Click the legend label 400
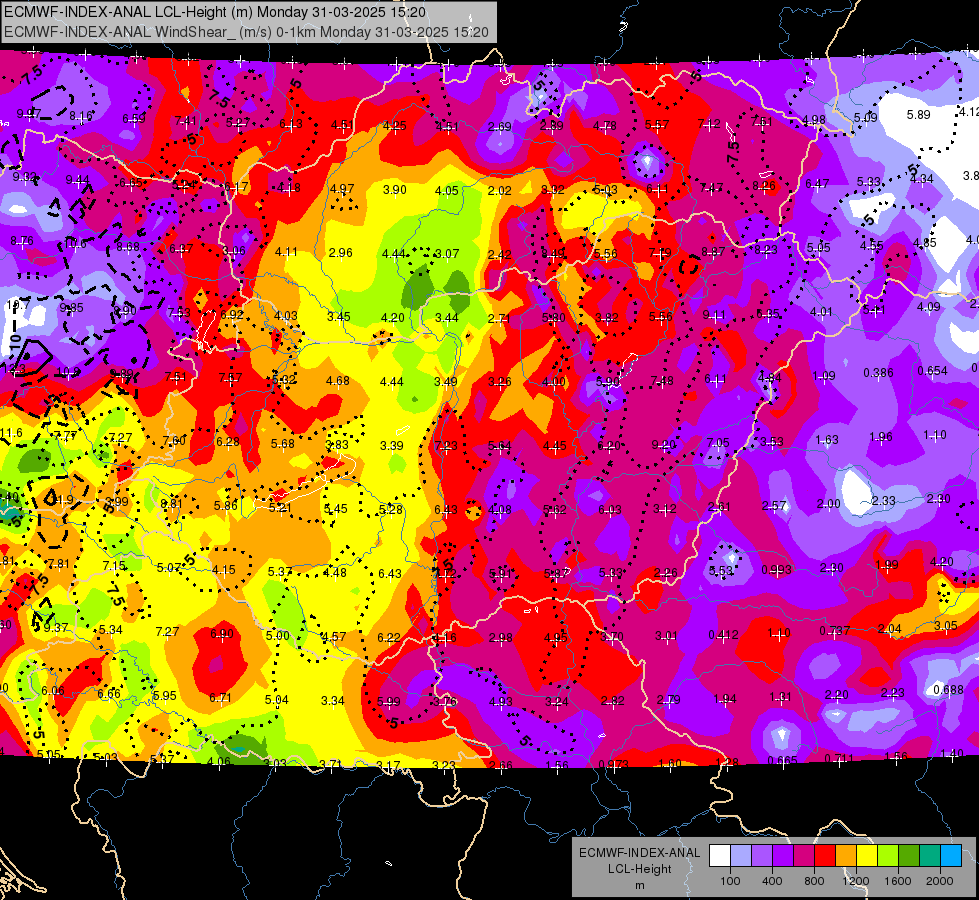979x900 pixels. (x=772, y=881)
